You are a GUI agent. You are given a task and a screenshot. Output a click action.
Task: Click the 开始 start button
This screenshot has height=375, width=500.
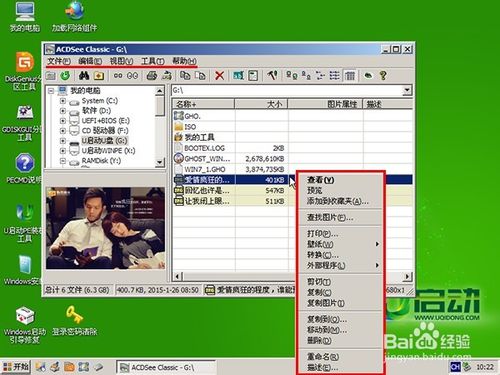click(x=16, y=367)
